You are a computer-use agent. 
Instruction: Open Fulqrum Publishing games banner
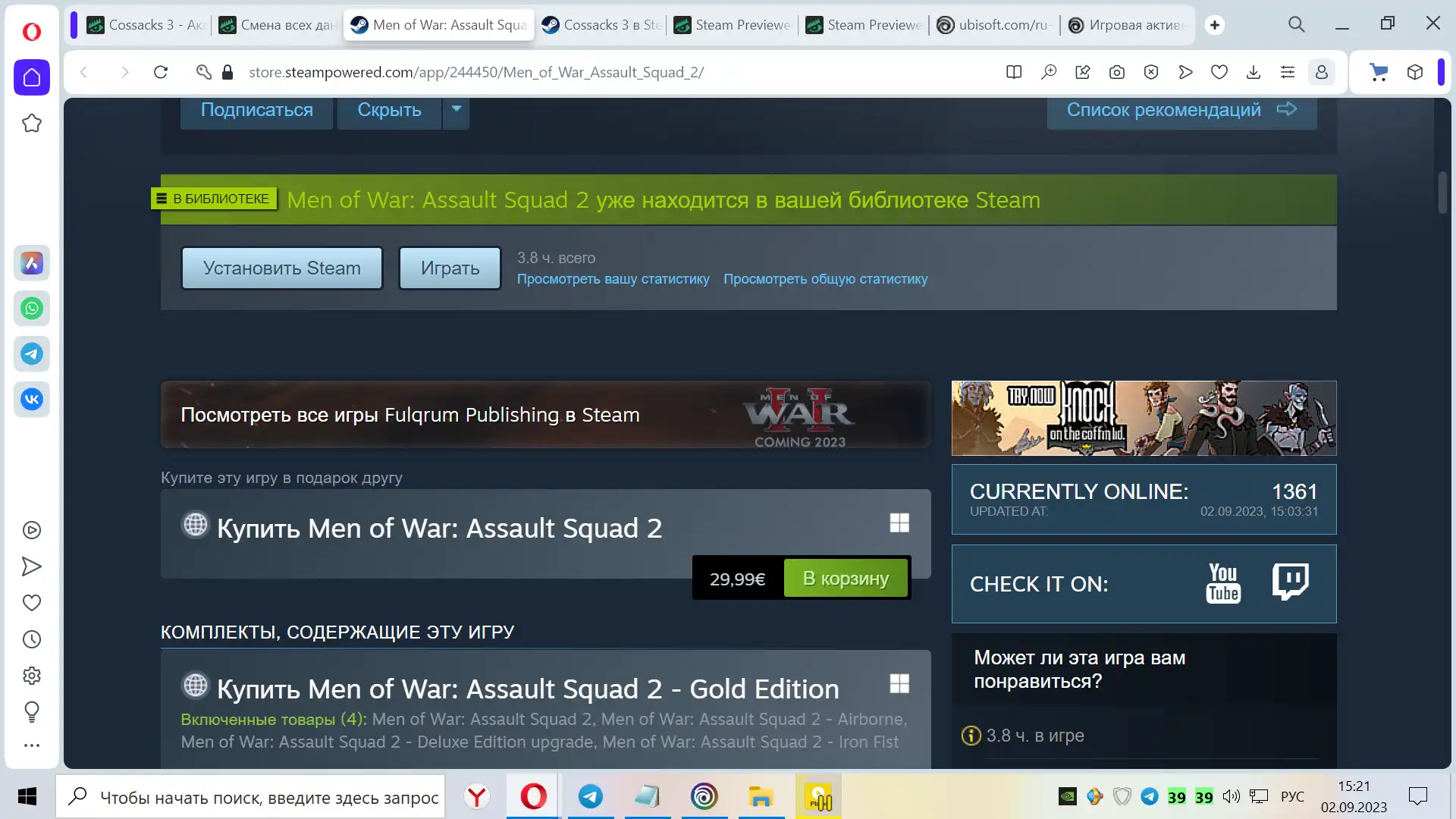545,415
